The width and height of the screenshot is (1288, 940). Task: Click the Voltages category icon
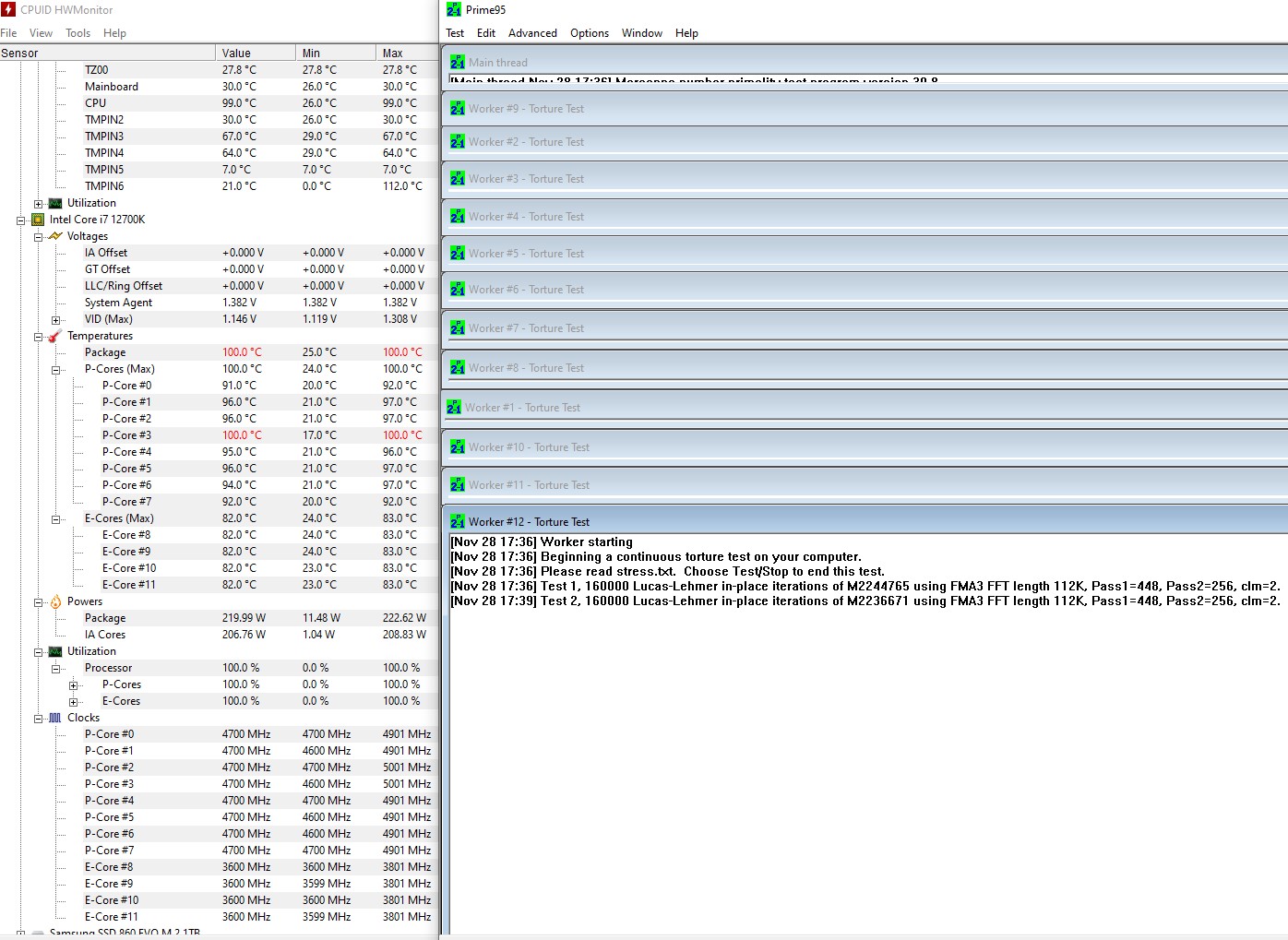[55, 236]
